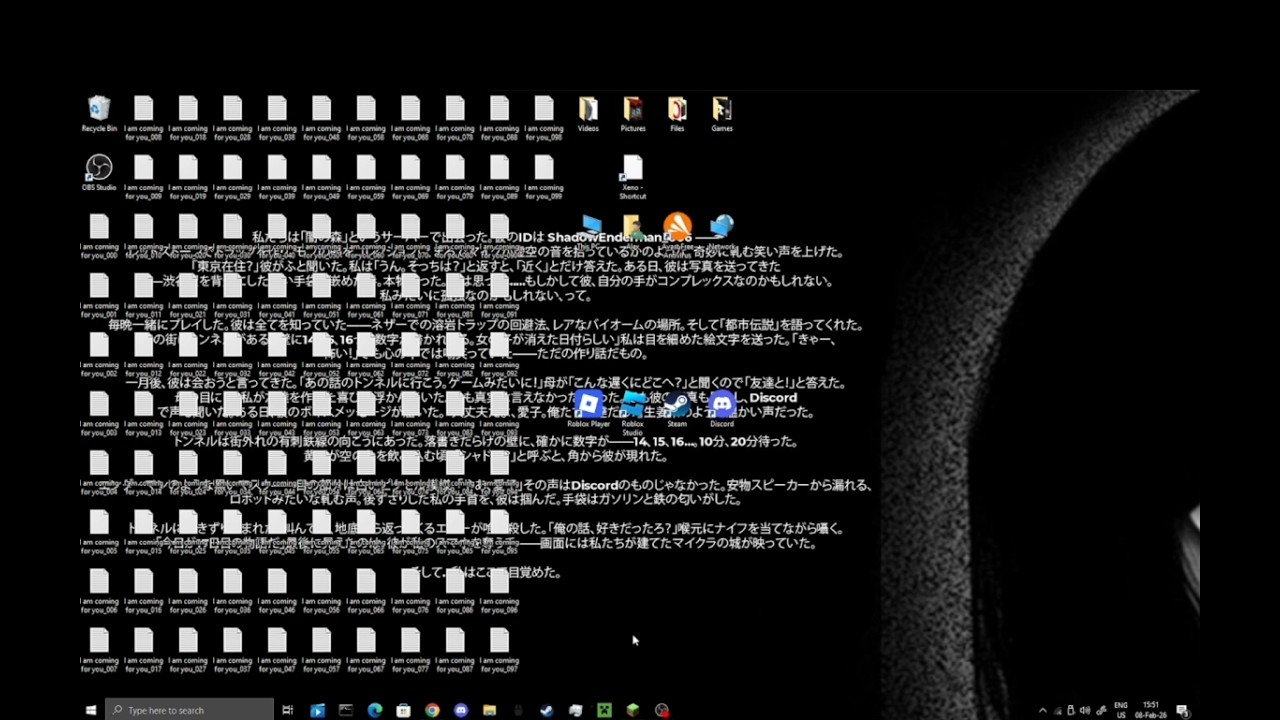Select file I am coming for you_008
The image size is (1280, 720).
(x=144, y=119)
